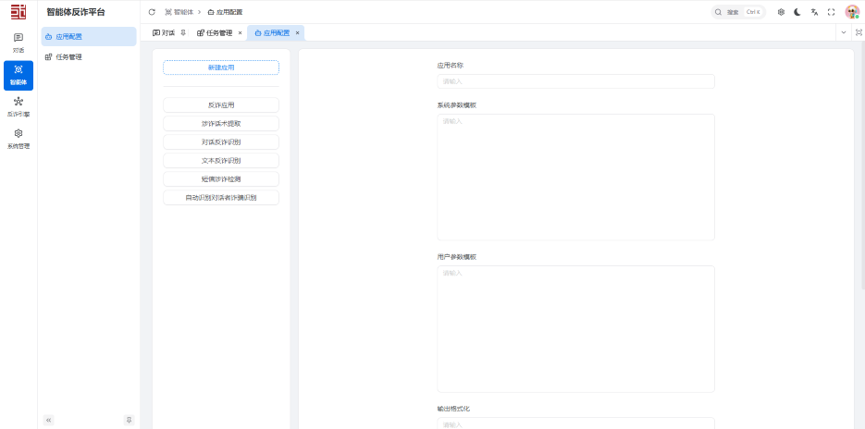
Task: Switch to the 对话 tab
Action: (x=164, y=33)
